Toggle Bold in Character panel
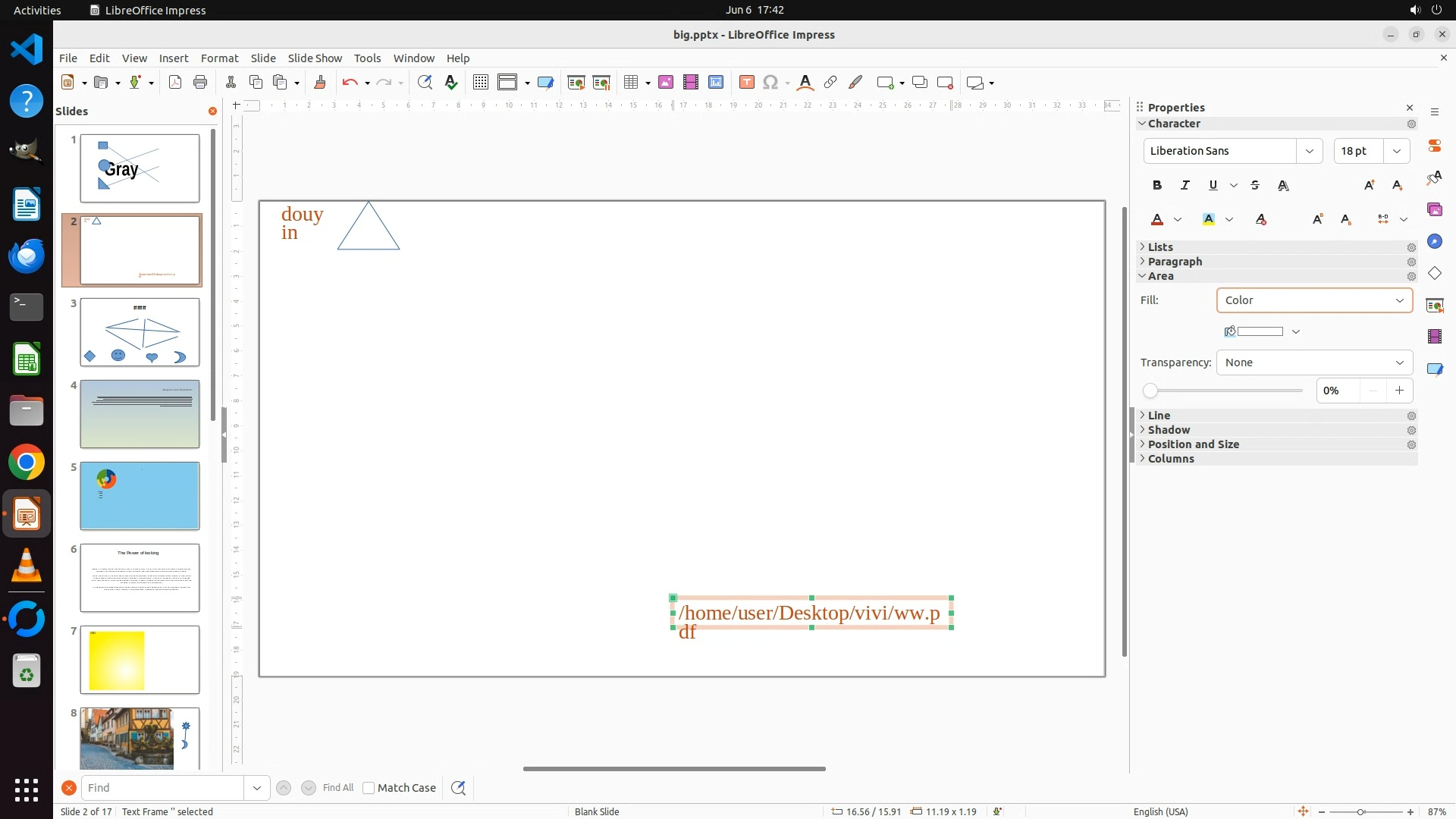Image resolution: width=1456 pixels, height=819 pixels. pyautogui.click(x=1156, y=185)
